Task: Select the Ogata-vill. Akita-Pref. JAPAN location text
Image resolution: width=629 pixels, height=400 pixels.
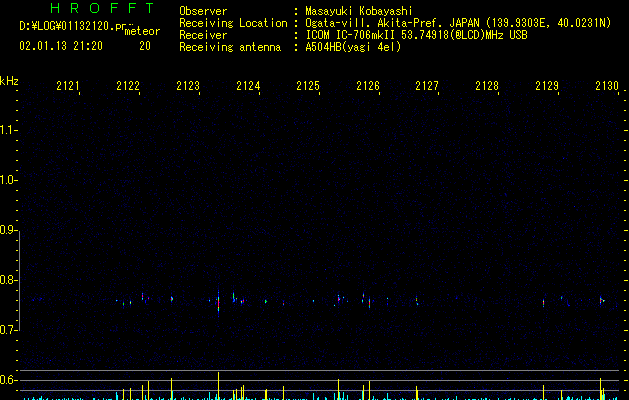Action: pyautogui.click(x=458, y=23)
